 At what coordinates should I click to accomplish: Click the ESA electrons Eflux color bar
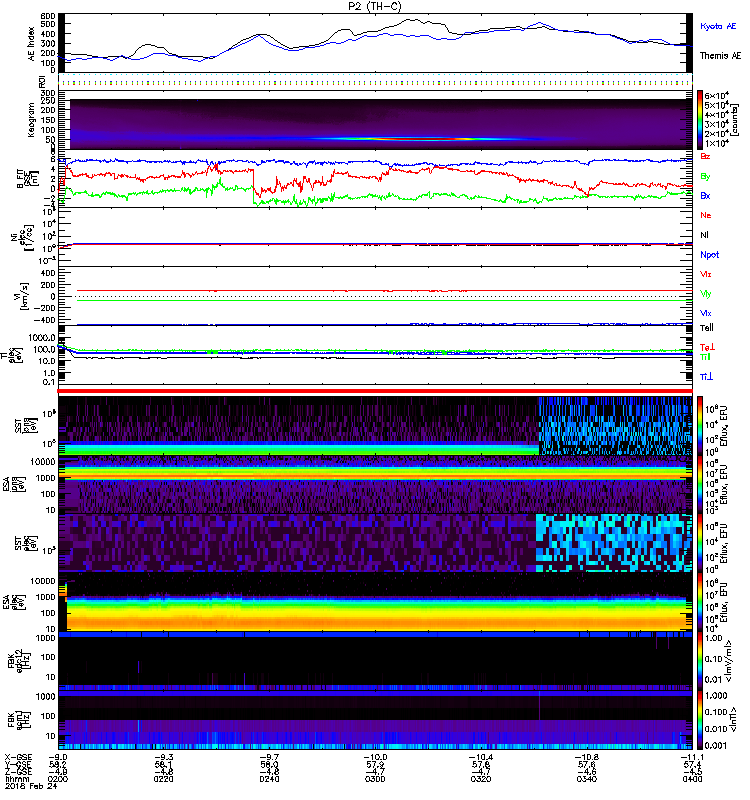700,602
